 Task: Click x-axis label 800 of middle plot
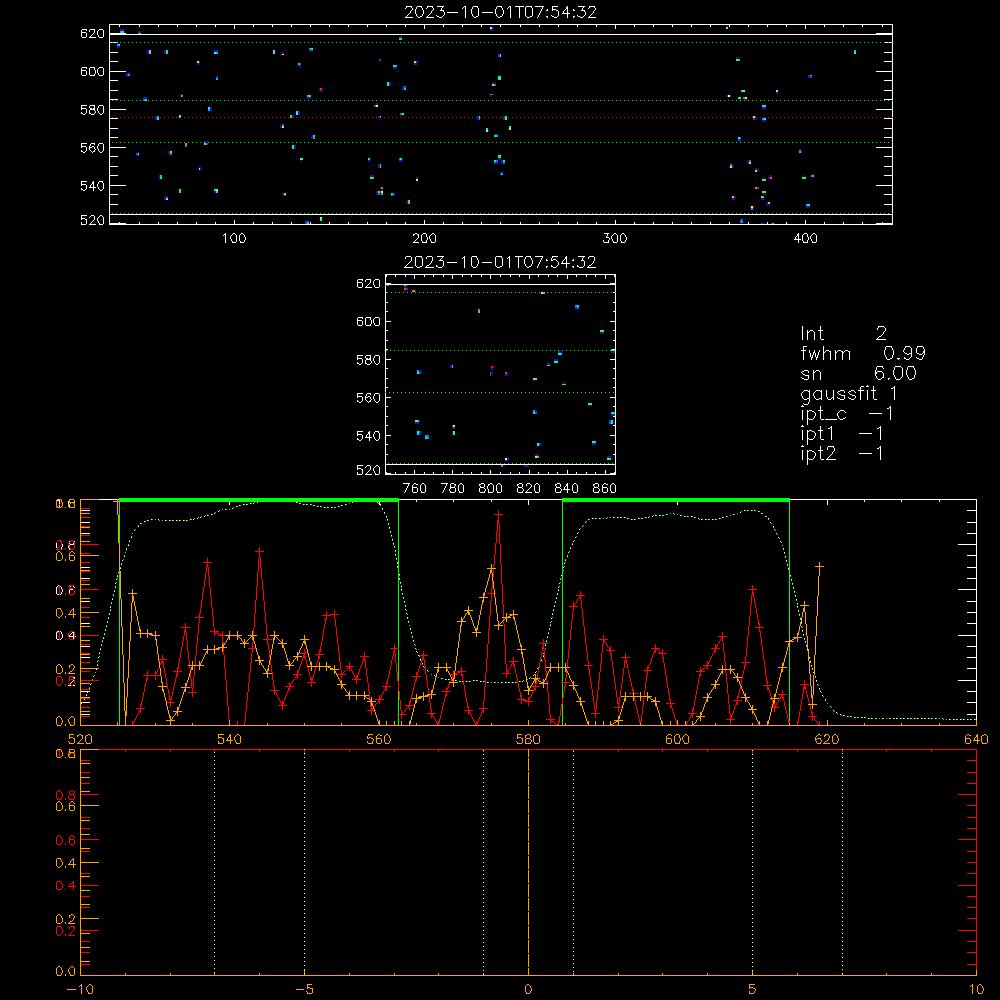[490, 489]
